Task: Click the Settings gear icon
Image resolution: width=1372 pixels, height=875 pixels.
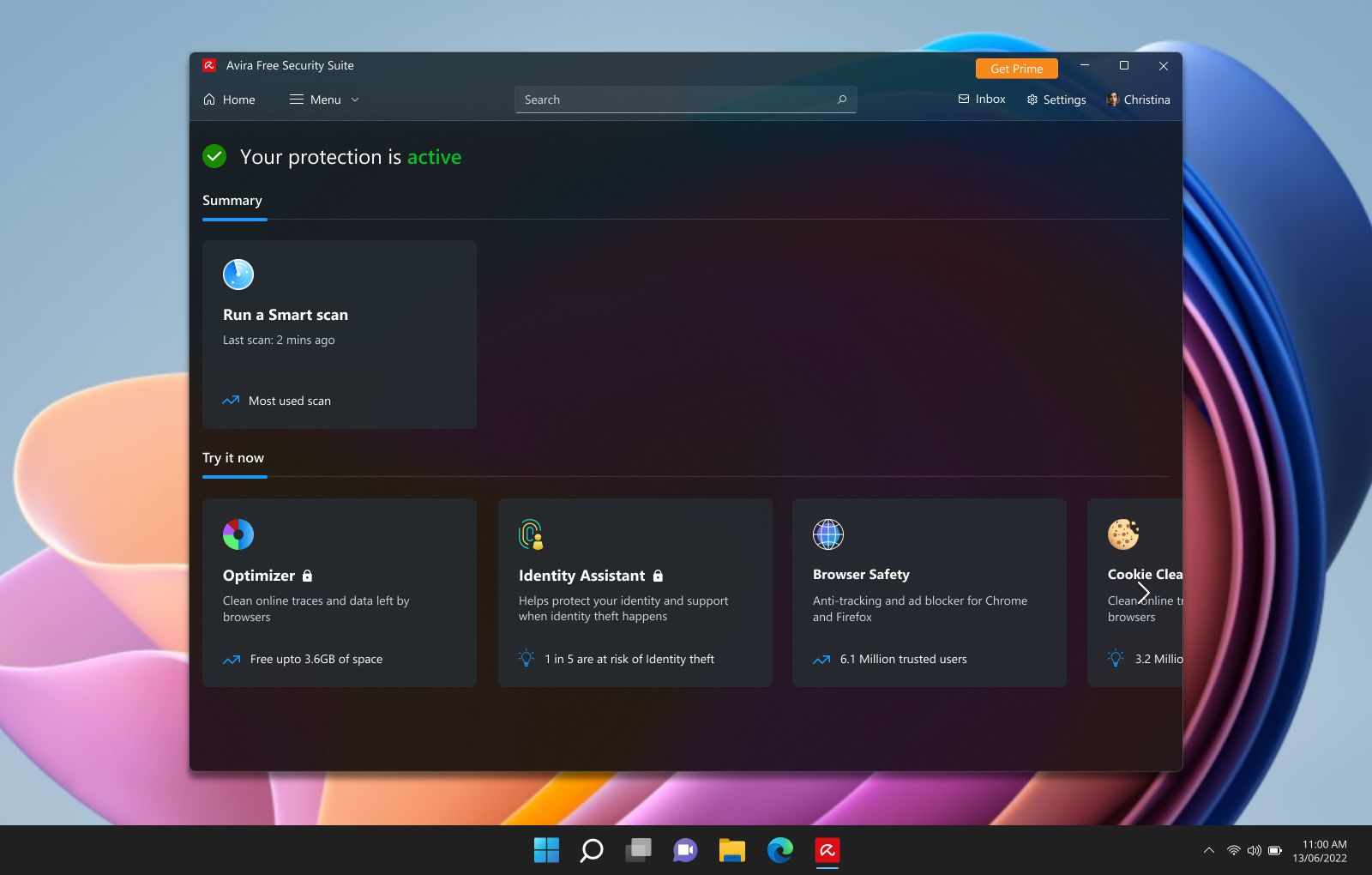Action: [x=1032, y=100]
